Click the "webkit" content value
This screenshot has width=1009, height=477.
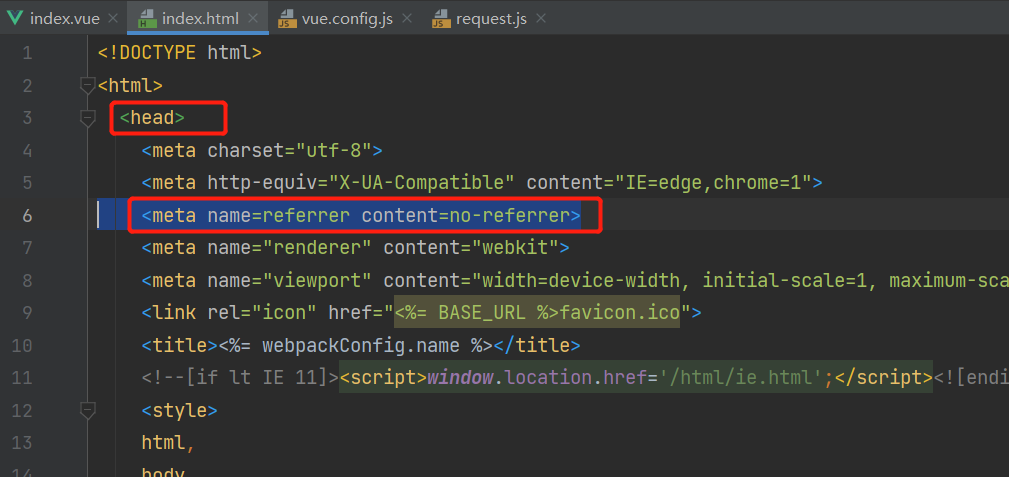click(x=515, y=247)
